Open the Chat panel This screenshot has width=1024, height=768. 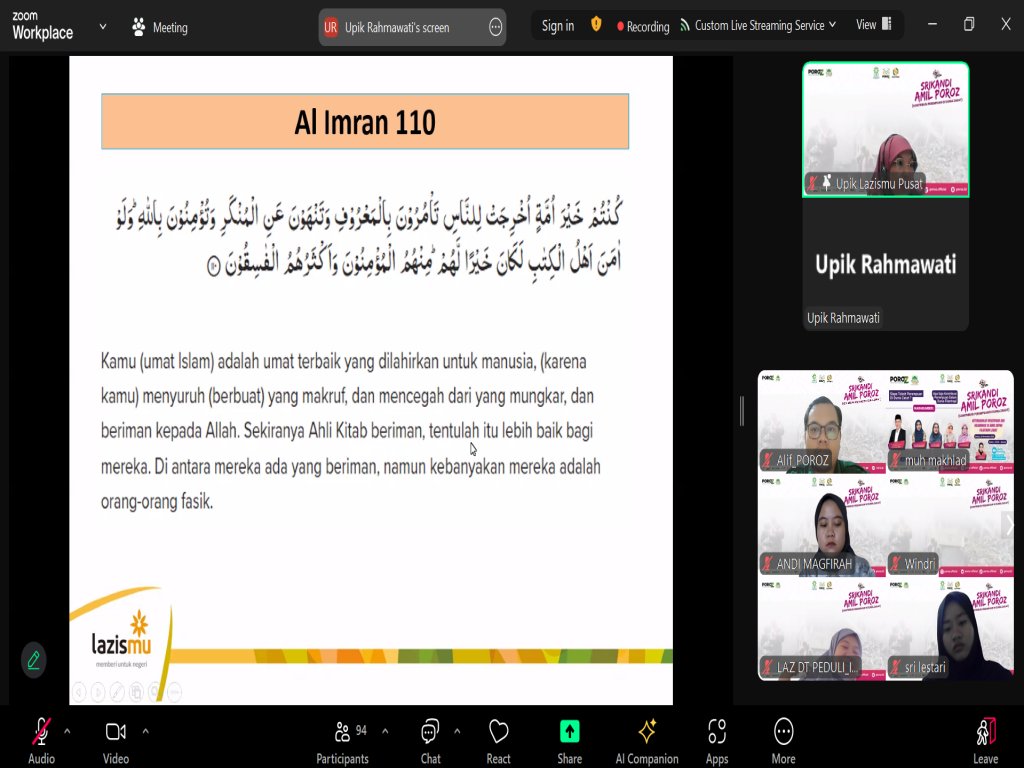(430, 740)
